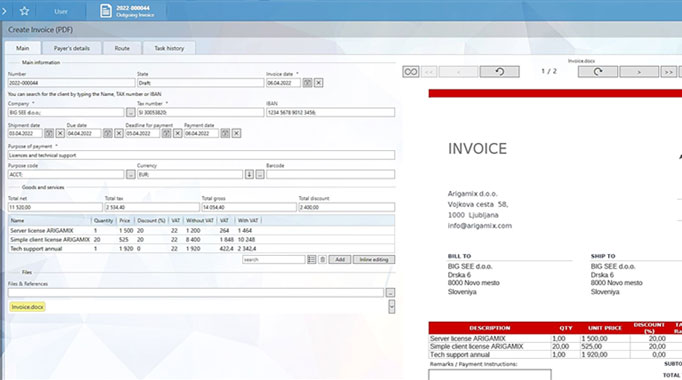Click the Inline editing button
682x380 pixels.
click(374, 260)
